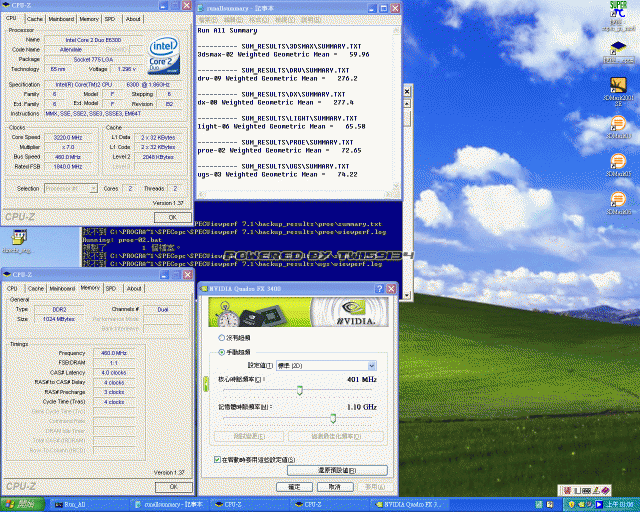Click the Core Speed value 3220.0 MHz
The width and height of the screenshot is (640, 512).
tap(68, 137)
